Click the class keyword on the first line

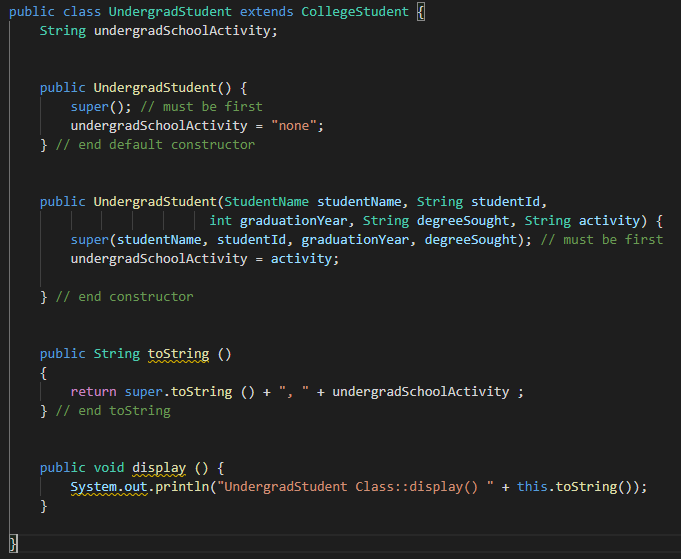[x=82, y=12]
